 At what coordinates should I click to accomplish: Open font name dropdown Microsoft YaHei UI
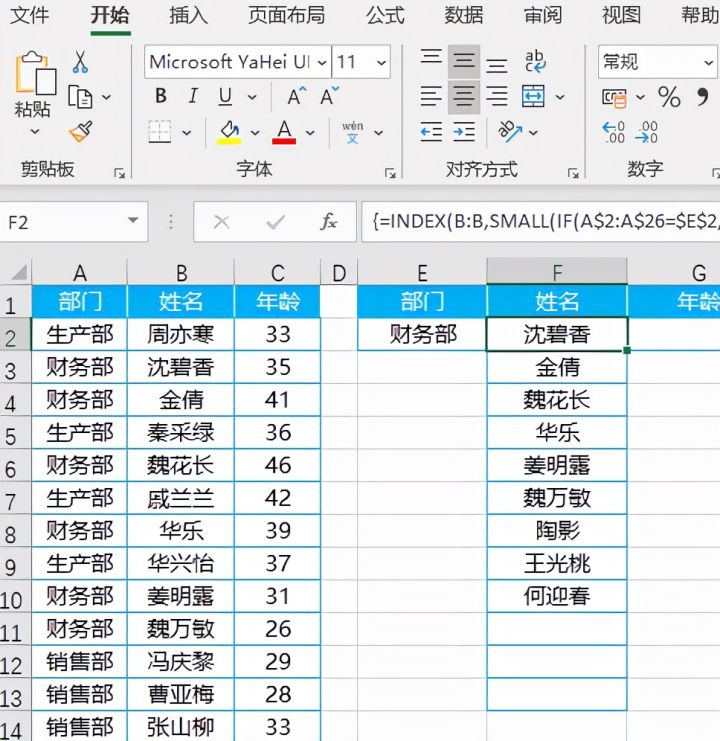coord(322,62)
